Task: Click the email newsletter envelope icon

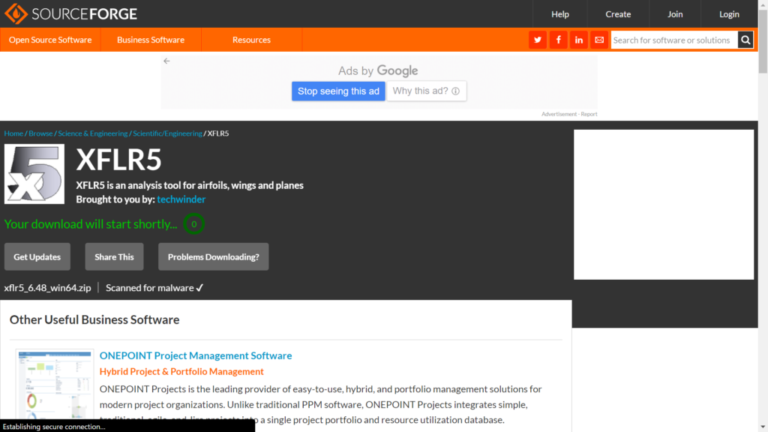Action: click(599, 40)
